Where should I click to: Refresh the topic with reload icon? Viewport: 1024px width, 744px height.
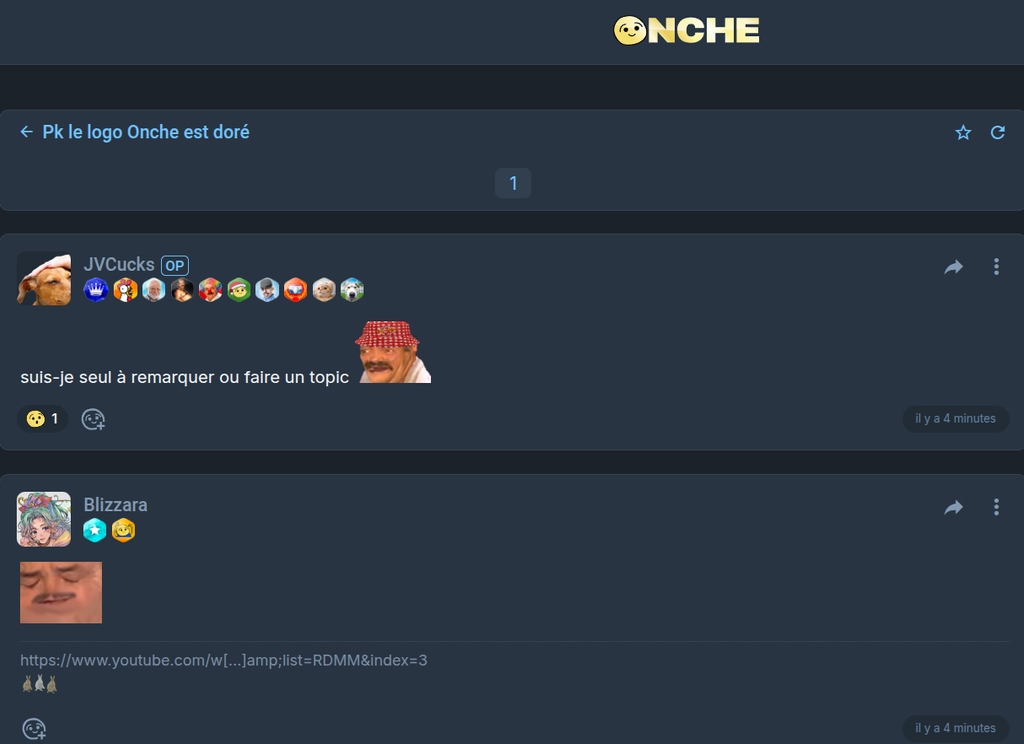click(x=998, y=133)
